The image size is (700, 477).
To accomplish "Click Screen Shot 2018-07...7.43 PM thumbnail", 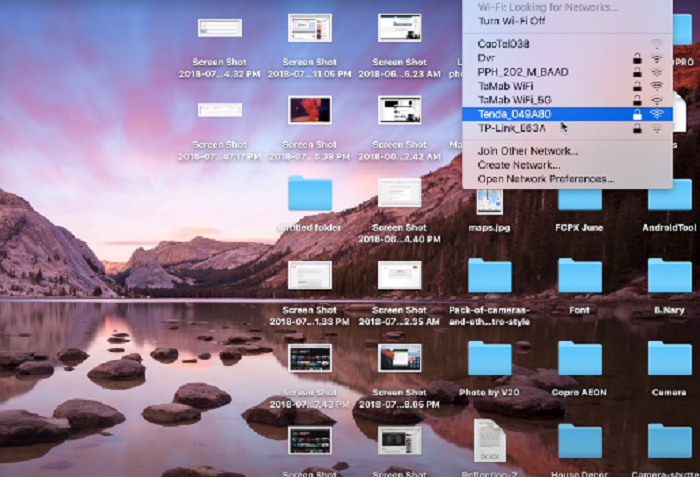I will pos(310,358).
